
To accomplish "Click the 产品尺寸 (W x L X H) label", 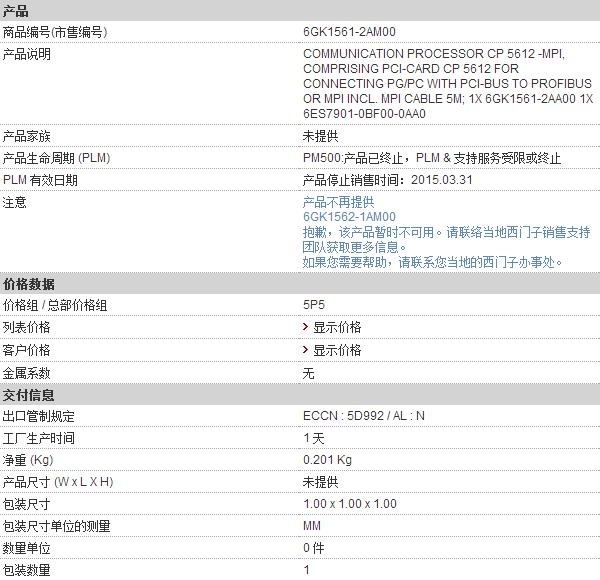I will point(58,482).
